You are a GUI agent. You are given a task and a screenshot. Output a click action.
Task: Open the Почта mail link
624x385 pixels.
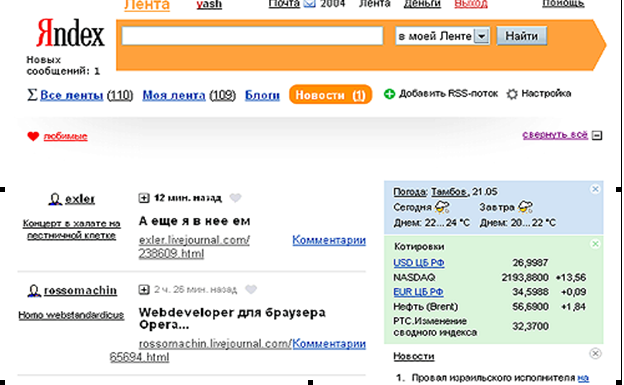pos(284,4)
